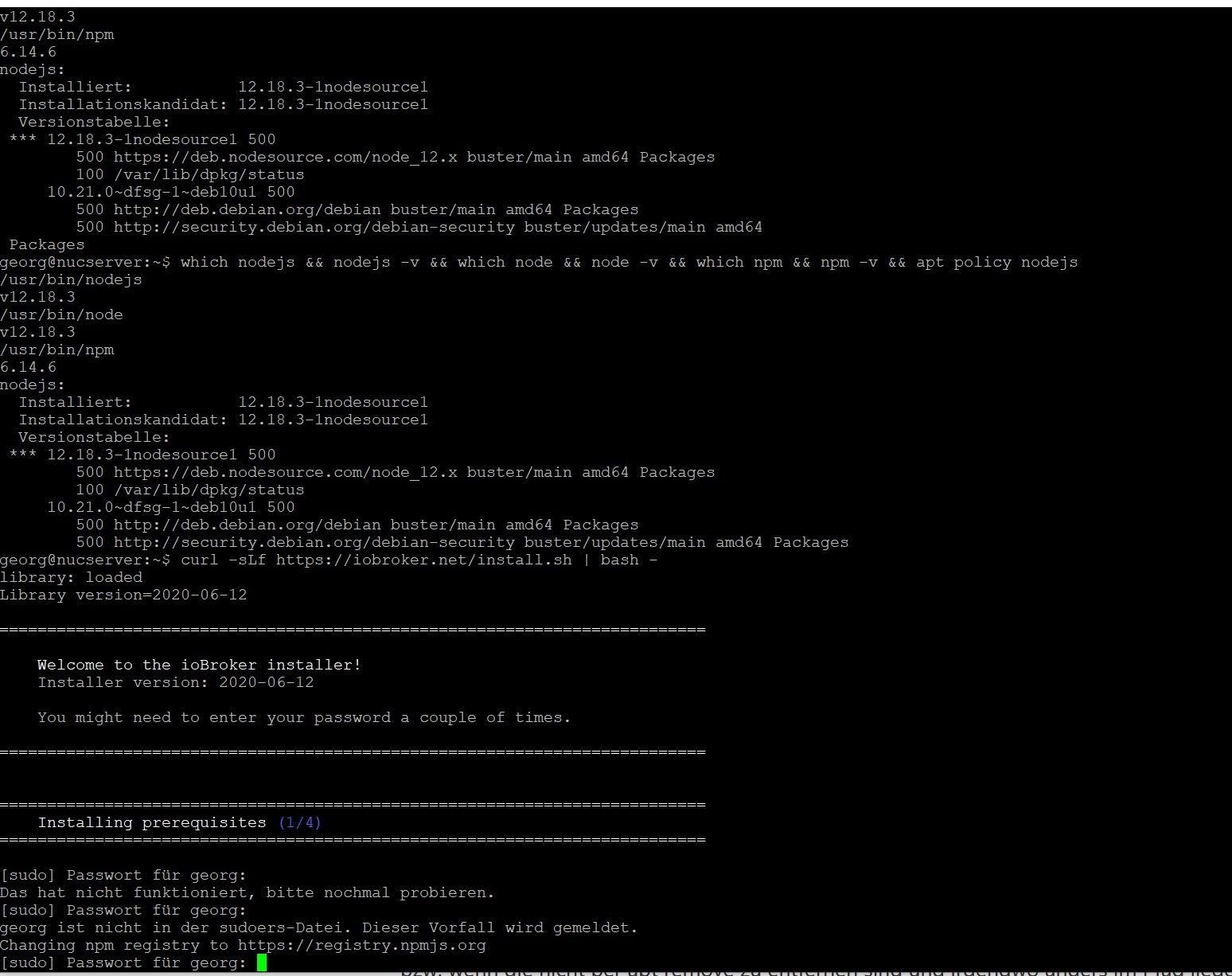Click the registry.npmjs.org URL

pyautogui.click(x=362, y=946)
